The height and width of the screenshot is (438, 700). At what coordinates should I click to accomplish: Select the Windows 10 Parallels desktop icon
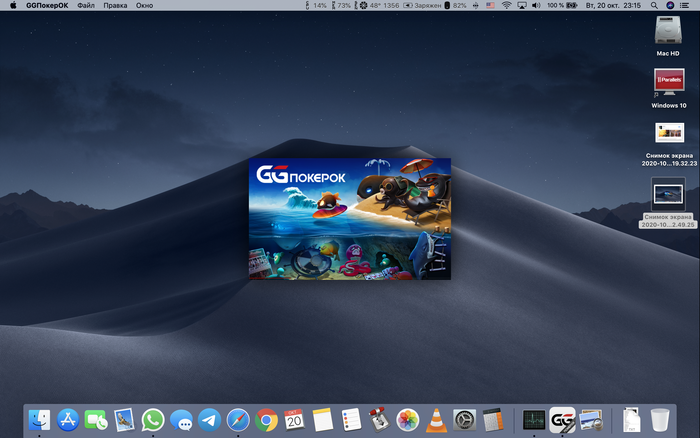click(669, 88)
